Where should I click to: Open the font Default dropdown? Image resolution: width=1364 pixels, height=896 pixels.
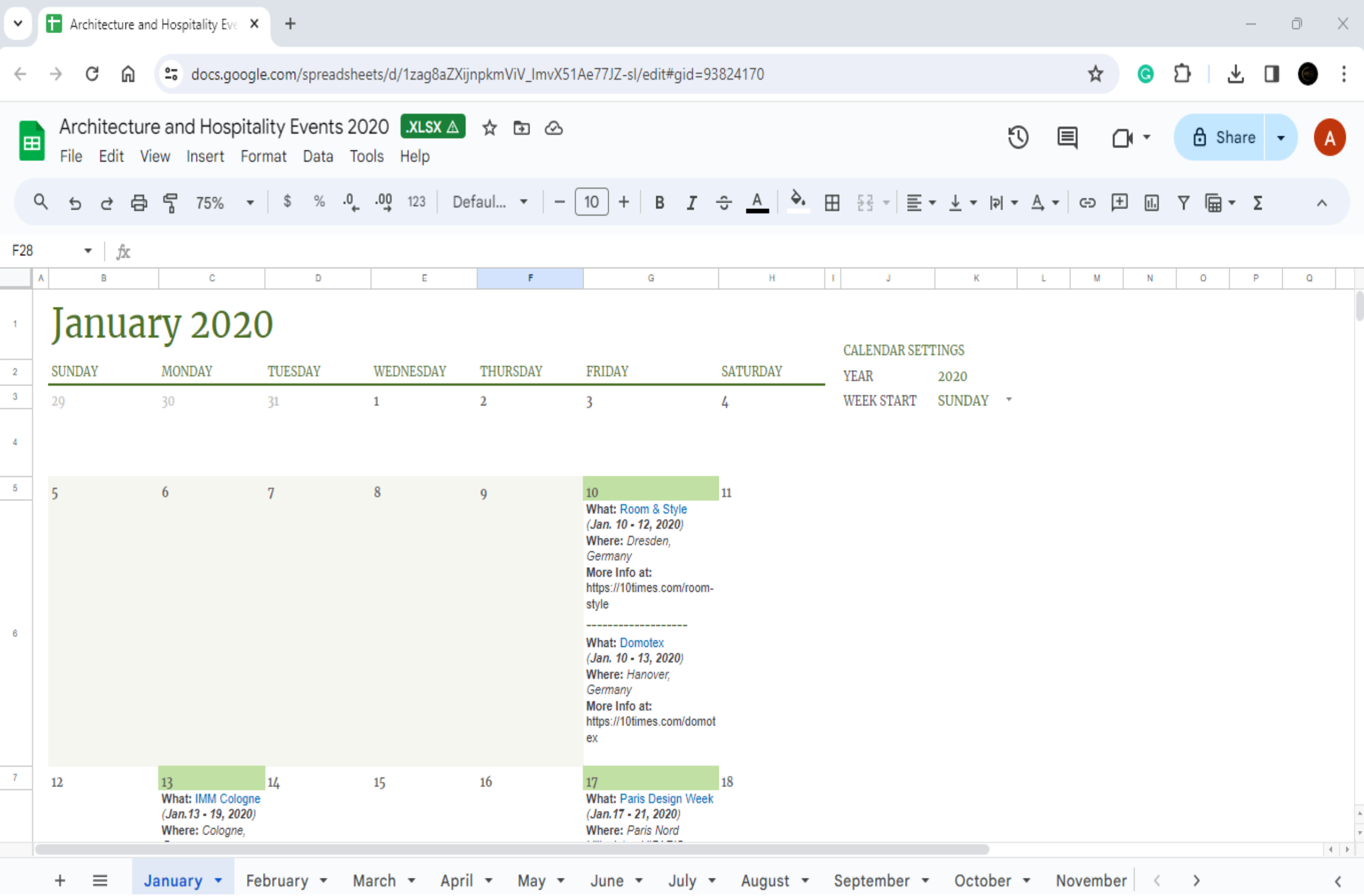490,203
